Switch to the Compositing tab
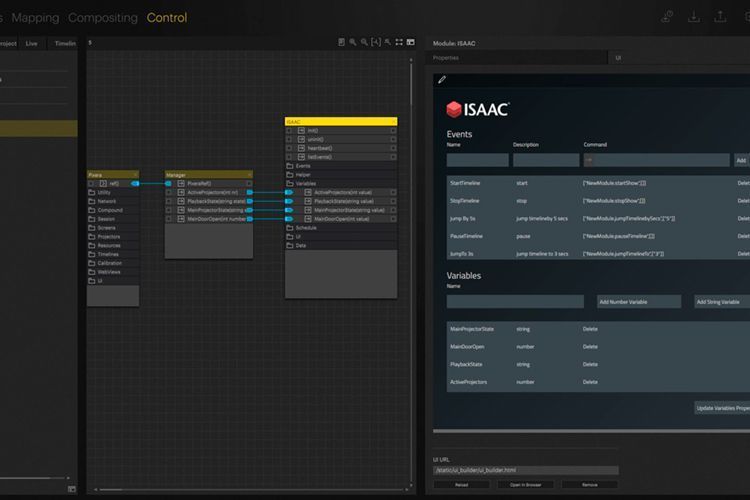 pyautogui.click(x=103, y=18)
